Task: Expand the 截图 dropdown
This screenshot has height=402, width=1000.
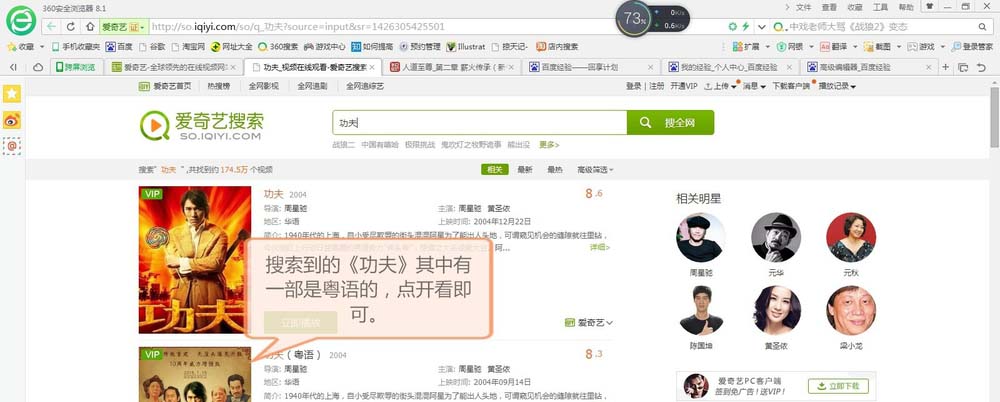Action: point(898,47)
